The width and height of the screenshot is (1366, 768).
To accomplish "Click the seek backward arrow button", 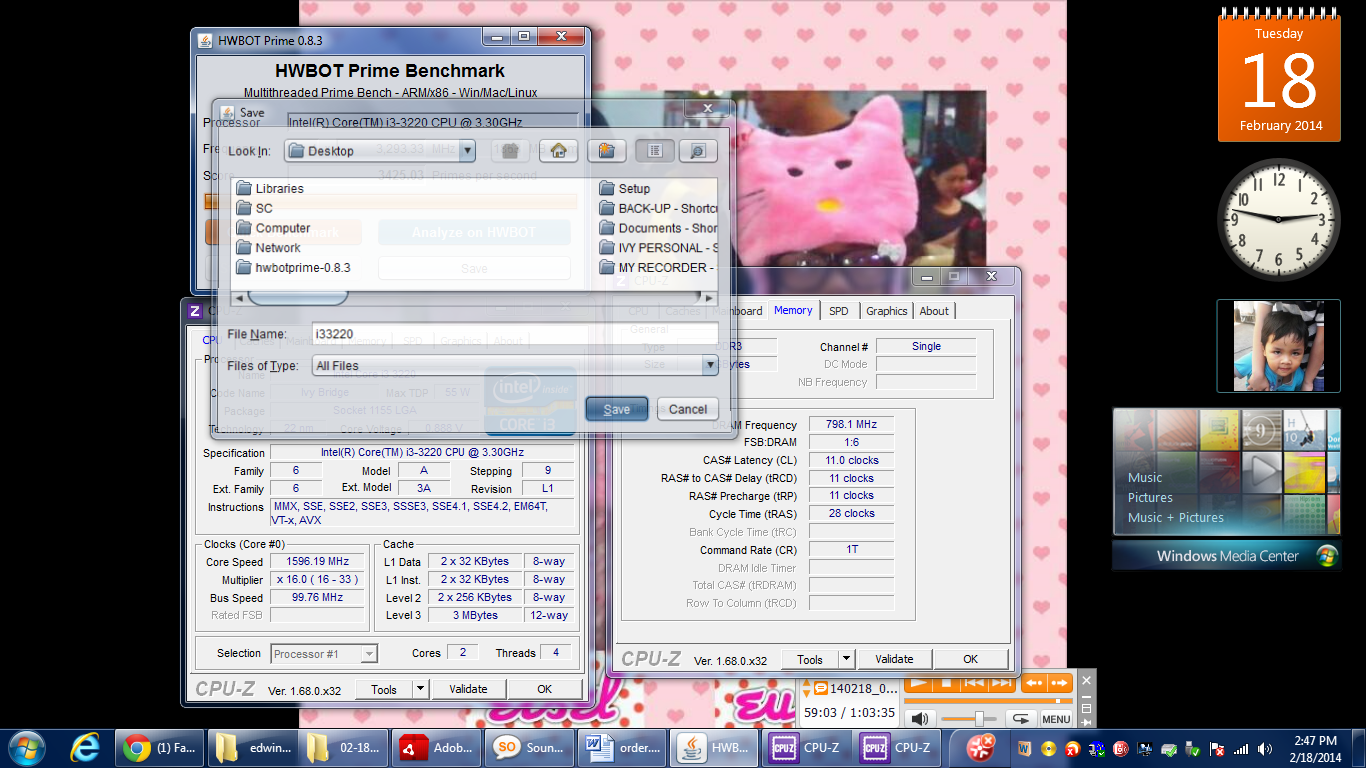I will point(1033,684).
